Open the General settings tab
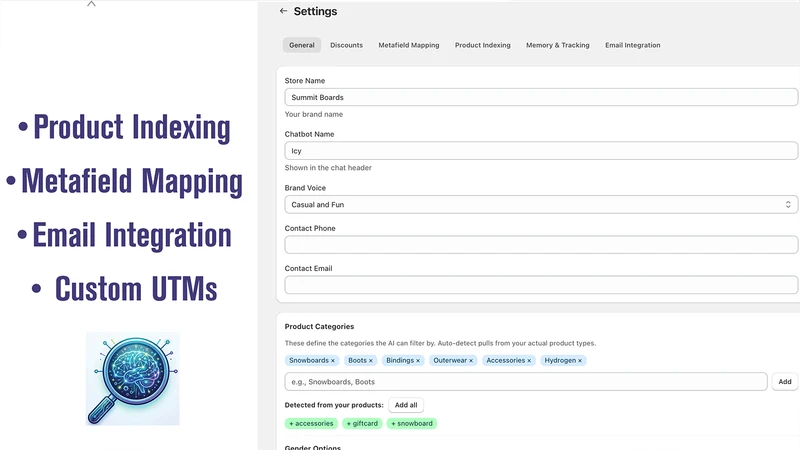This screenshot has width=800, height=450. point(302,45)
